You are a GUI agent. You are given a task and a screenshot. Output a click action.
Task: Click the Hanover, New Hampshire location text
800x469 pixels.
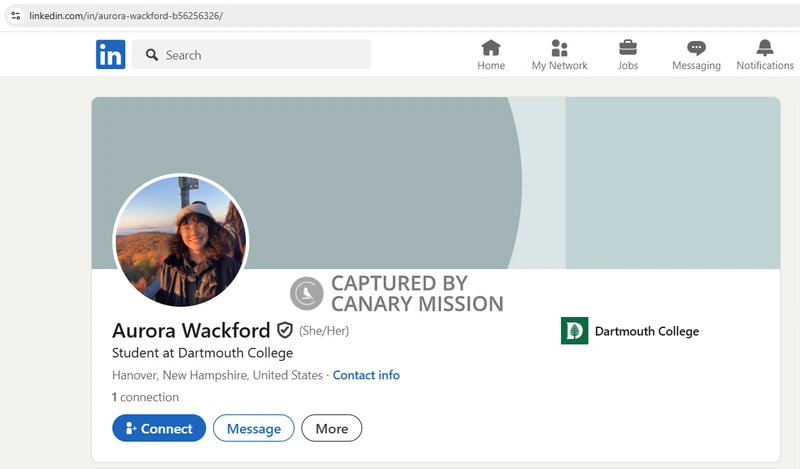coord(217,375)
